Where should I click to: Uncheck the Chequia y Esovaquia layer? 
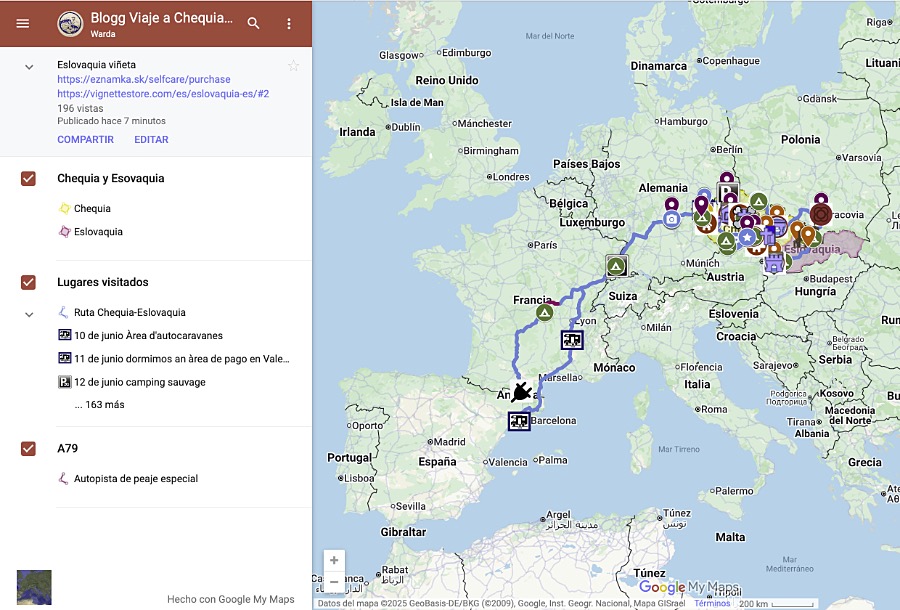pos(28,178)
